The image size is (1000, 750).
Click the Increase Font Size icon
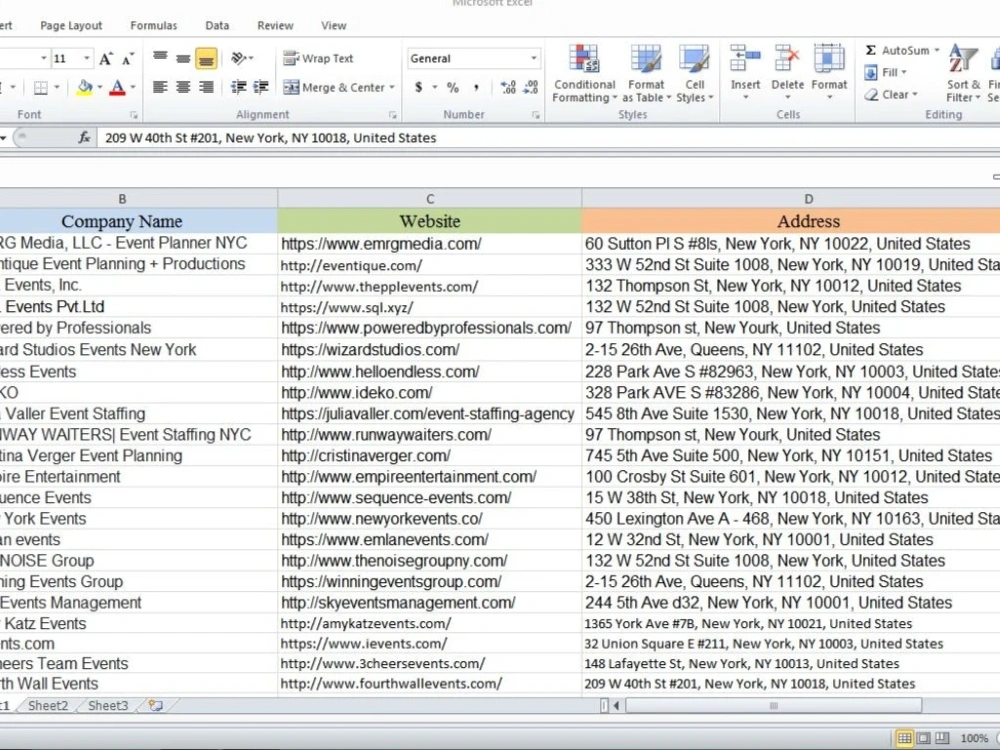pyautogui.click(x=106, y=59)
